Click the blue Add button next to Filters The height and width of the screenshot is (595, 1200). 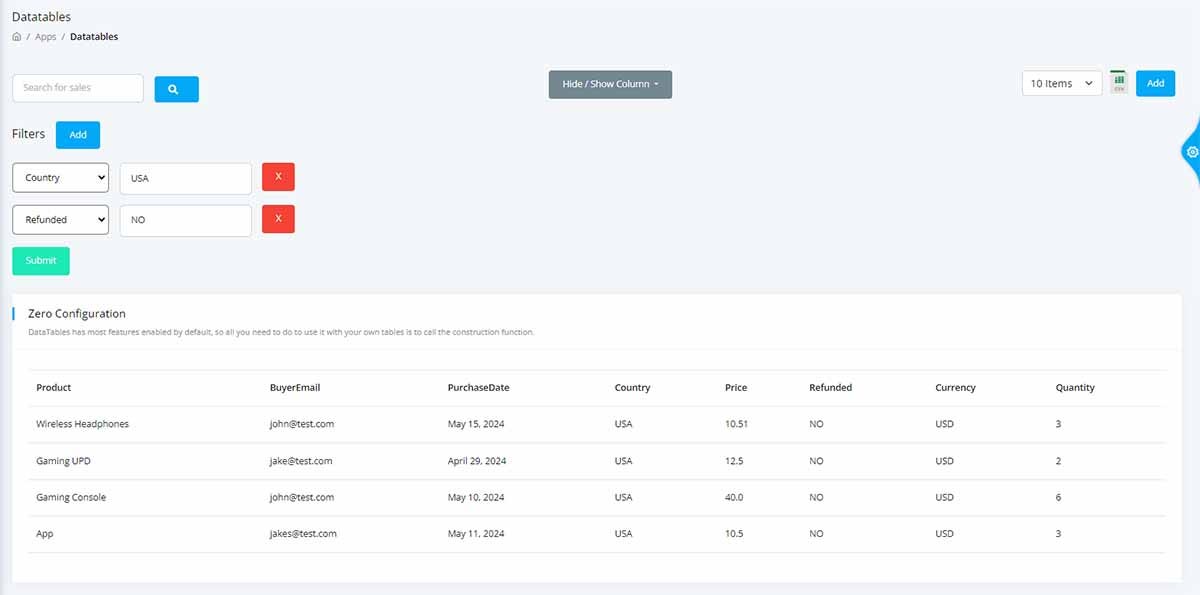77,134
